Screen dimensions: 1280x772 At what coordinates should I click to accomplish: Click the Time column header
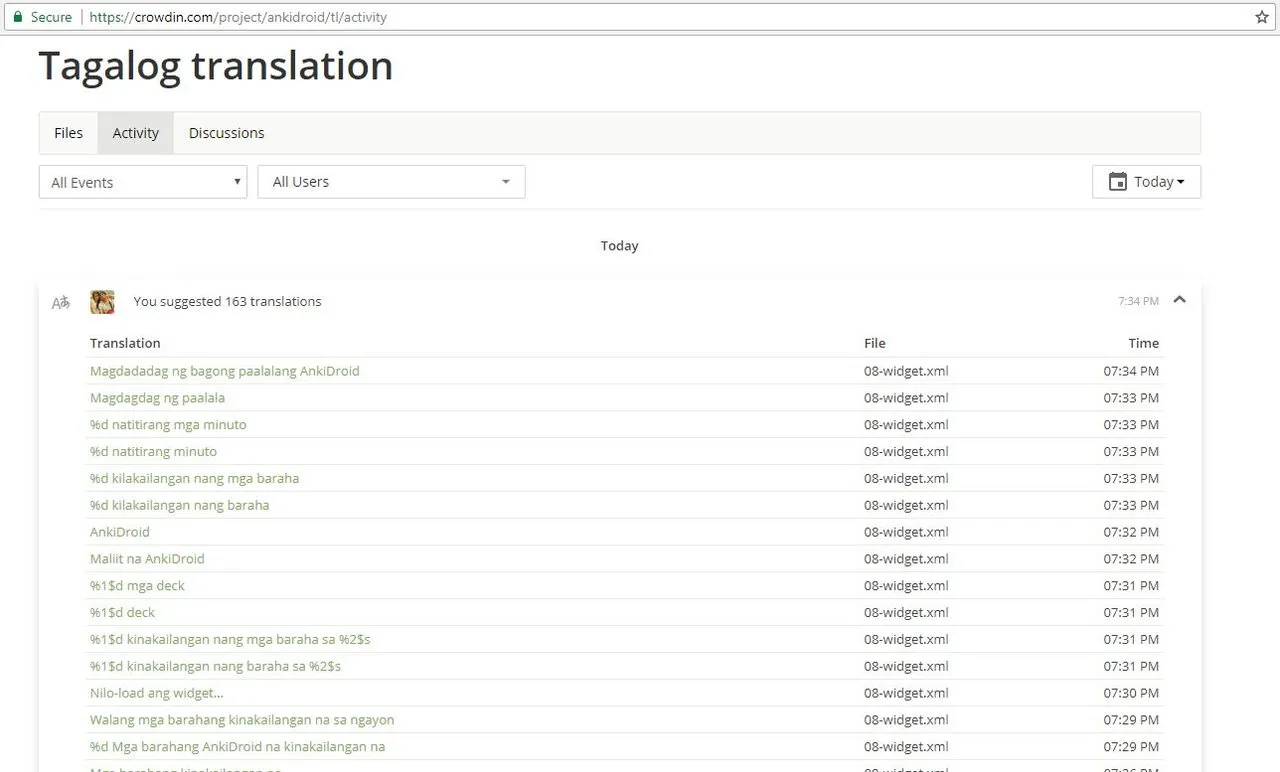point(1144,343)
